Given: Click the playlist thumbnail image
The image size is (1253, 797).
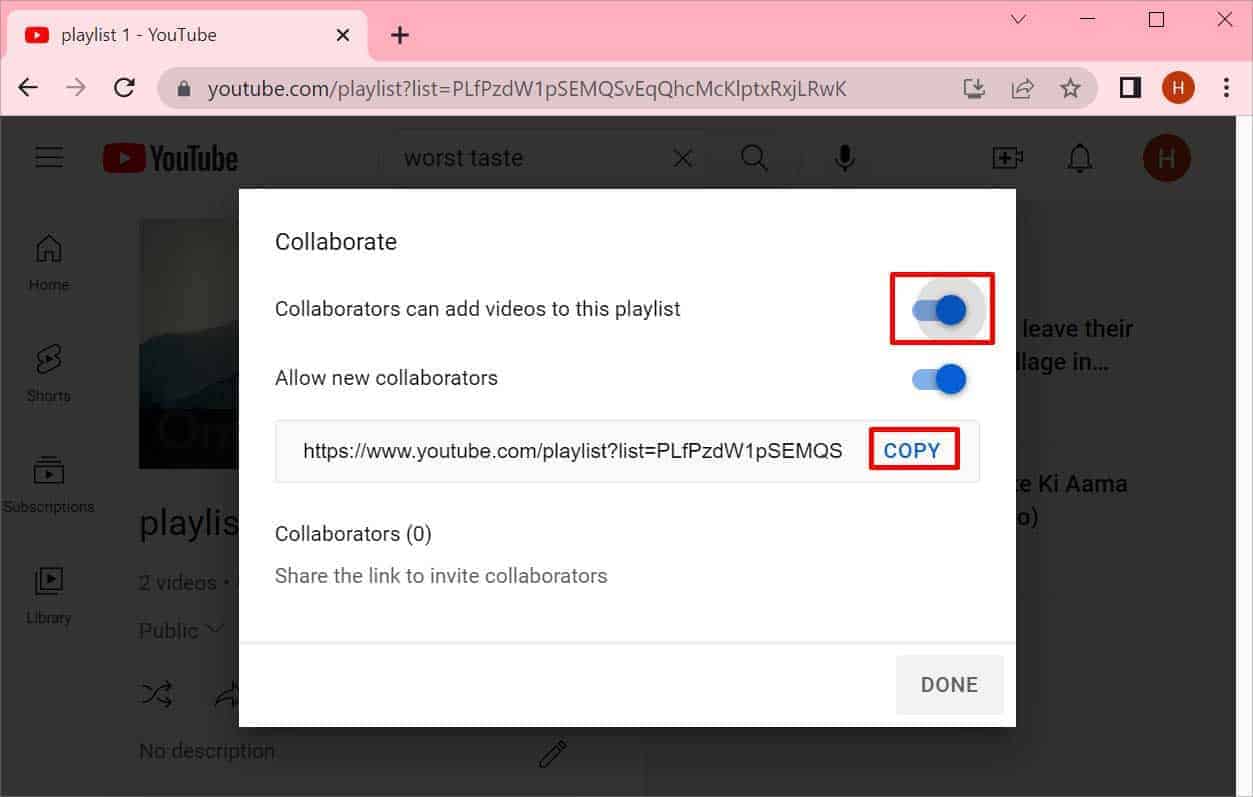Looking at the screenshot, I should [189, 345].
